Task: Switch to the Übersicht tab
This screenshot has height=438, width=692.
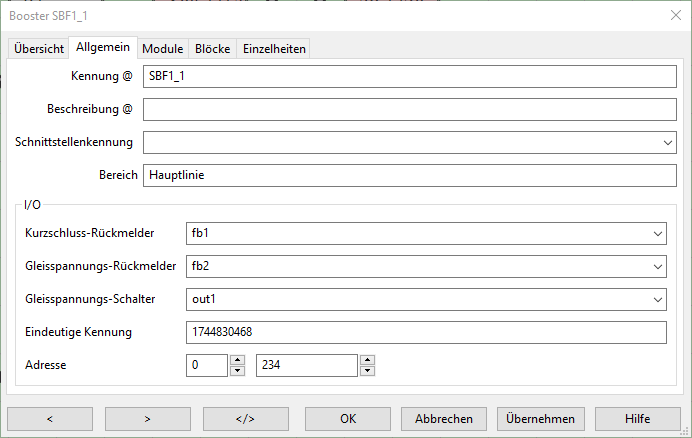Action: [39, 49]
